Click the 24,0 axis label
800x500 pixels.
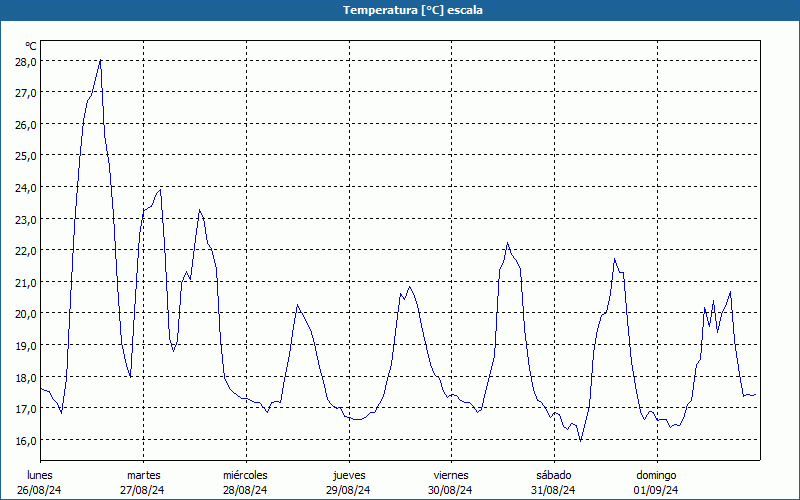[x=26, y=188]
